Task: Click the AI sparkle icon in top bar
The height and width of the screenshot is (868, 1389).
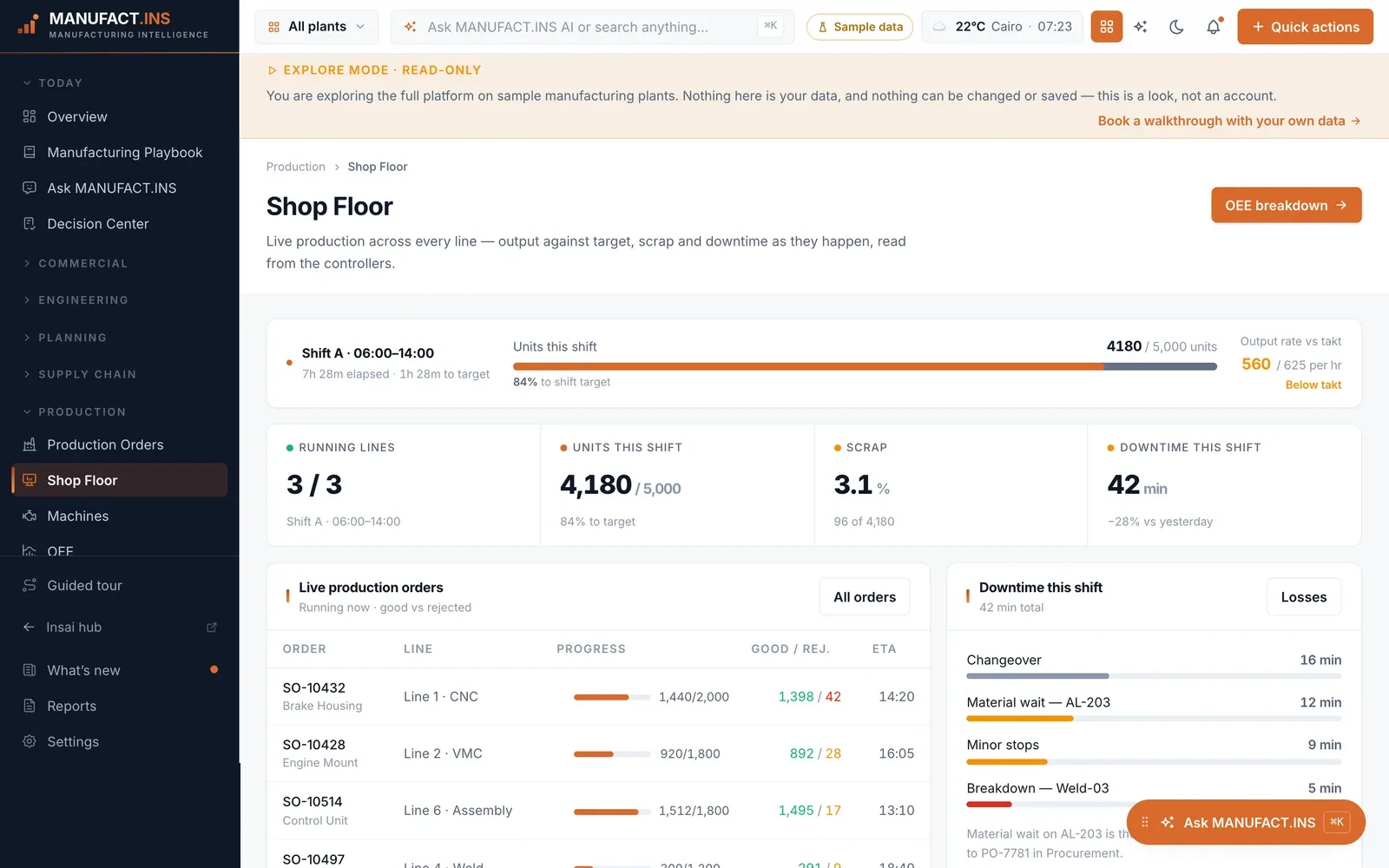Action: pyautogui.click(x=1141, y=27)
